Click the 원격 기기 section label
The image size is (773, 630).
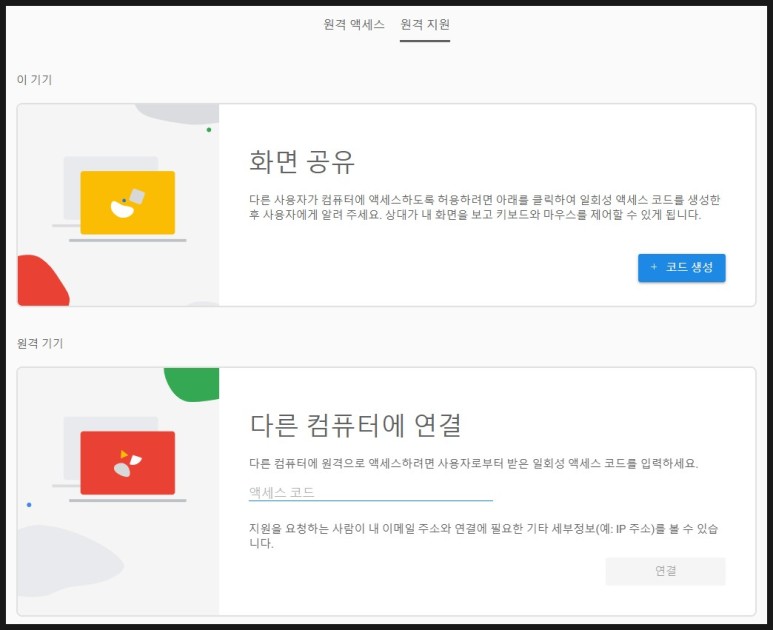point(40,343)
